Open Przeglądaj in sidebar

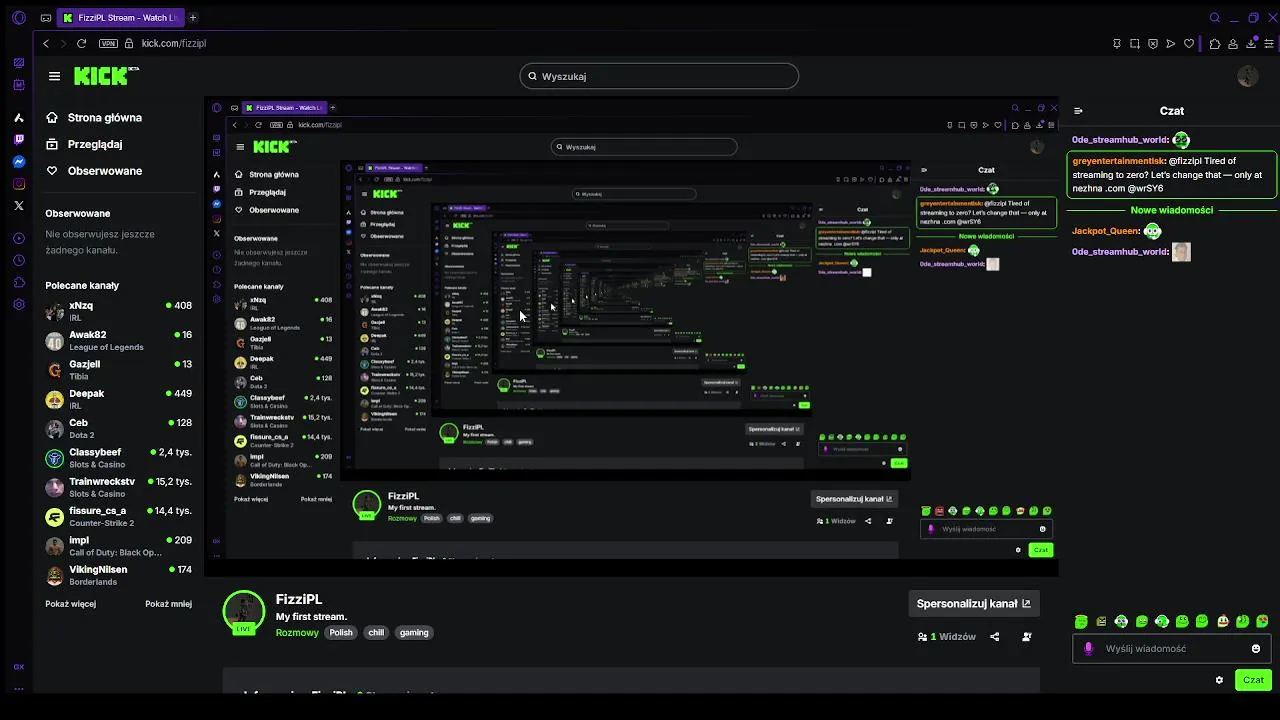[x=84, y=144]
